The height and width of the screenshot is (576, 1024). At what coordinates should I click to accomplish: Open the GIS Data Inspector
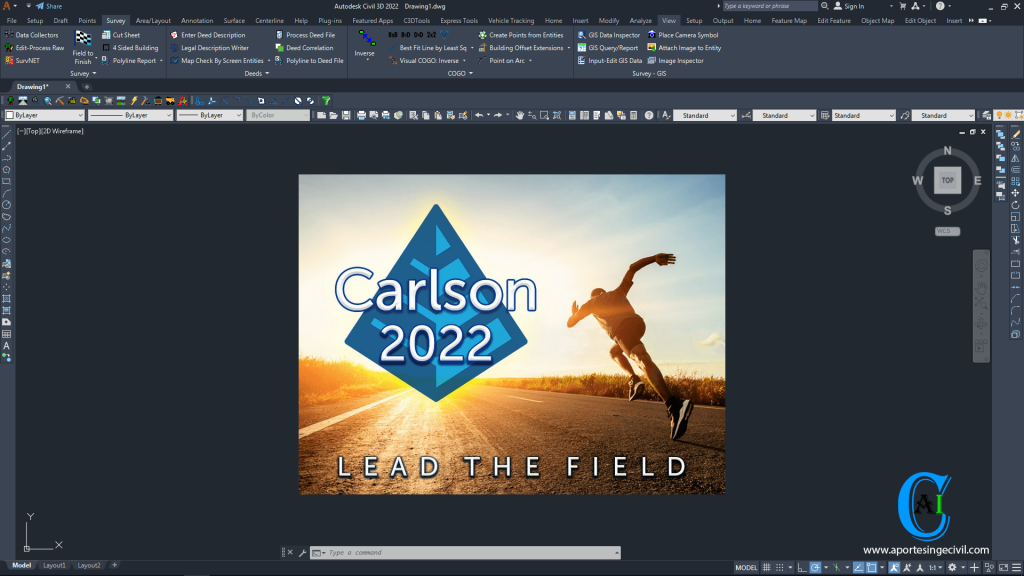click(x=610, y=34)
